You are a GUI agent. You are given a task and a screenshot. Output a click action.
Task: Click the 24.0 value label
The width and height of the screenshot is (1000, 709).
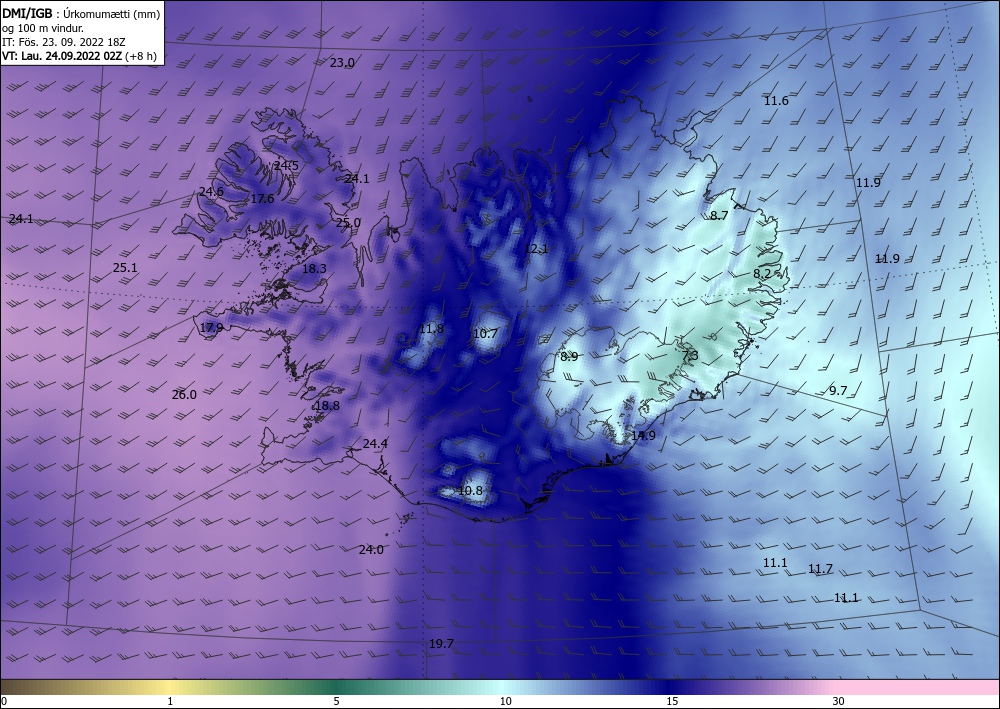371,550
